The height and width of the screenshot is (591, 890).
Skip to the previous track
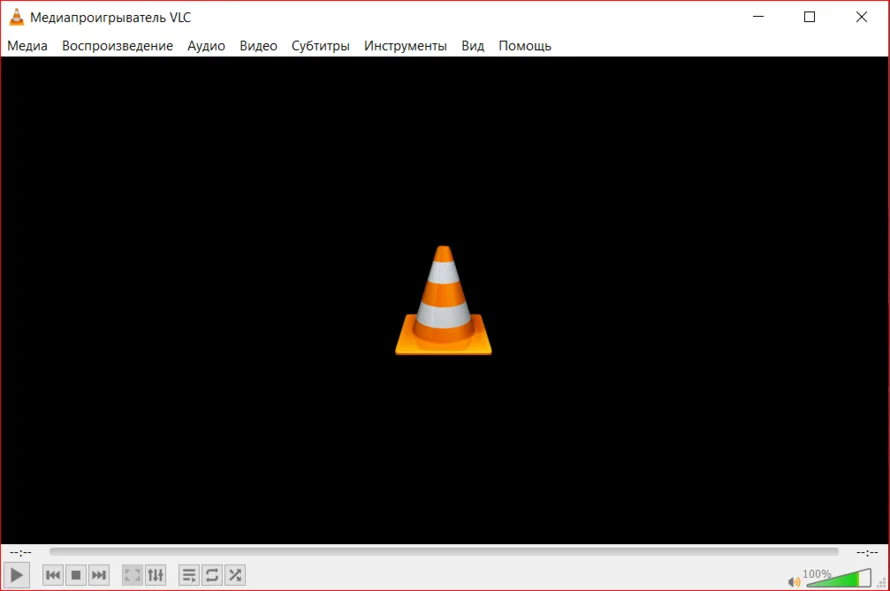point(53,575)
